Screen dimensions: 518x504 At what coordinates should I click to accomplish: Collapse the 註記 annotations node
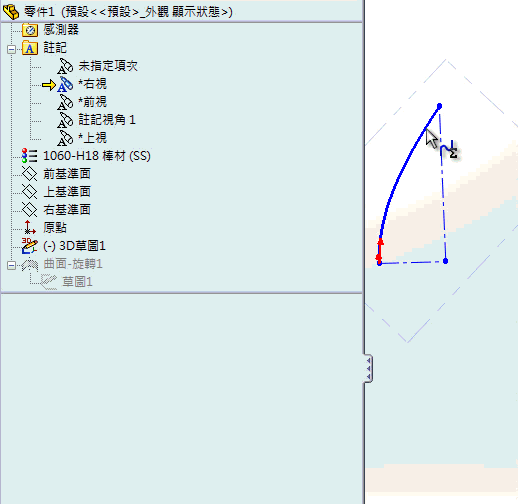(11, 49)
